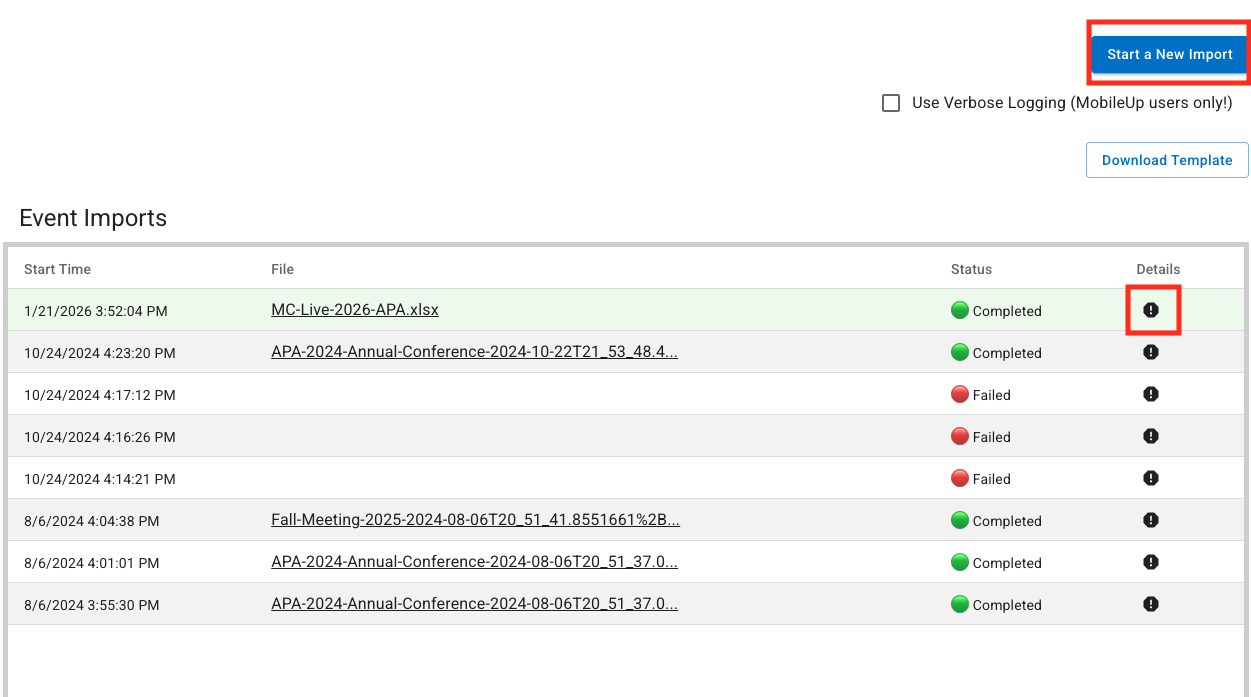
Task: Click Start a New Import
Action: 1167,54
